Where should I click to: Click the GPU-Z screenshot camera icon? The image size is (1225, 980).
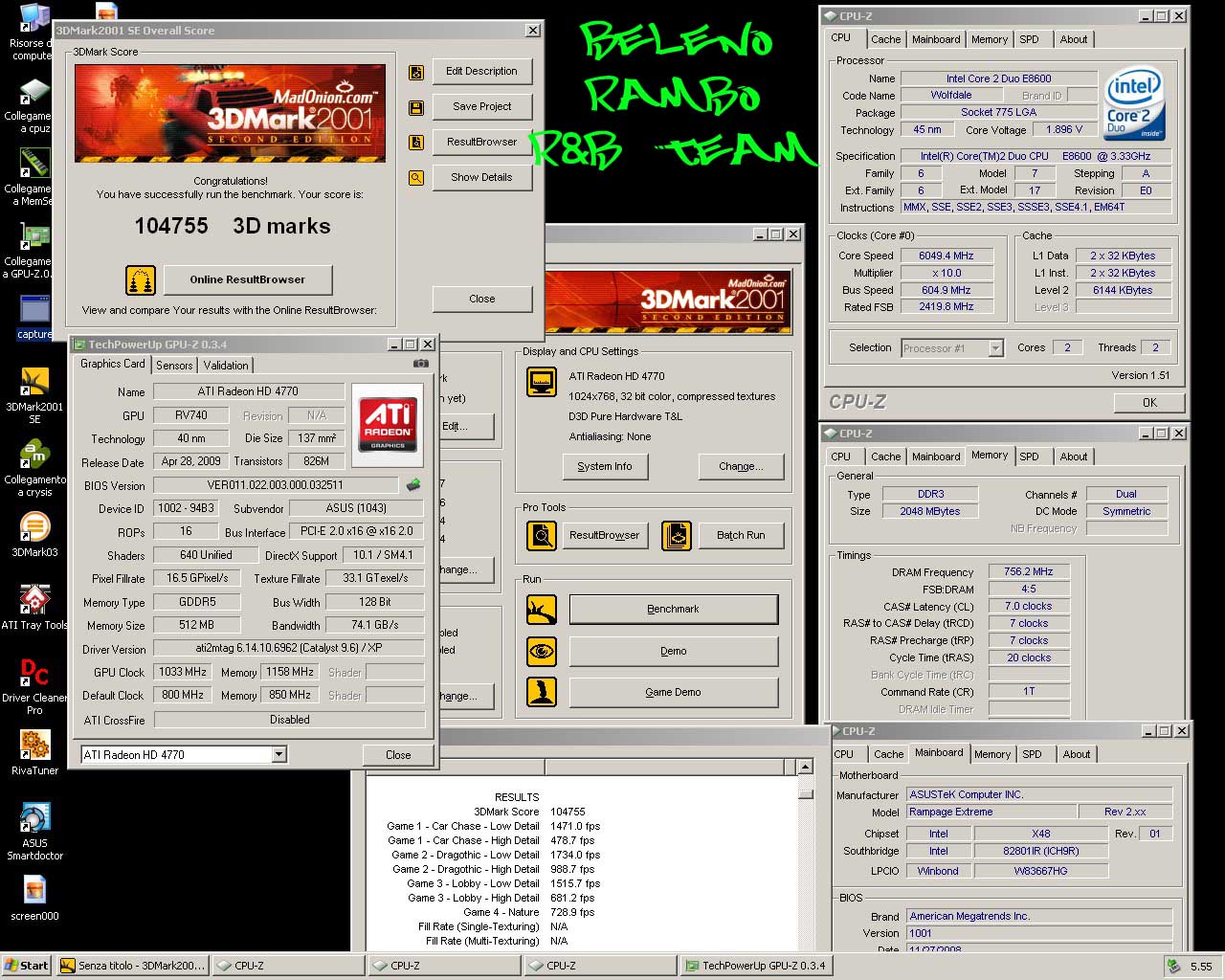420,364
